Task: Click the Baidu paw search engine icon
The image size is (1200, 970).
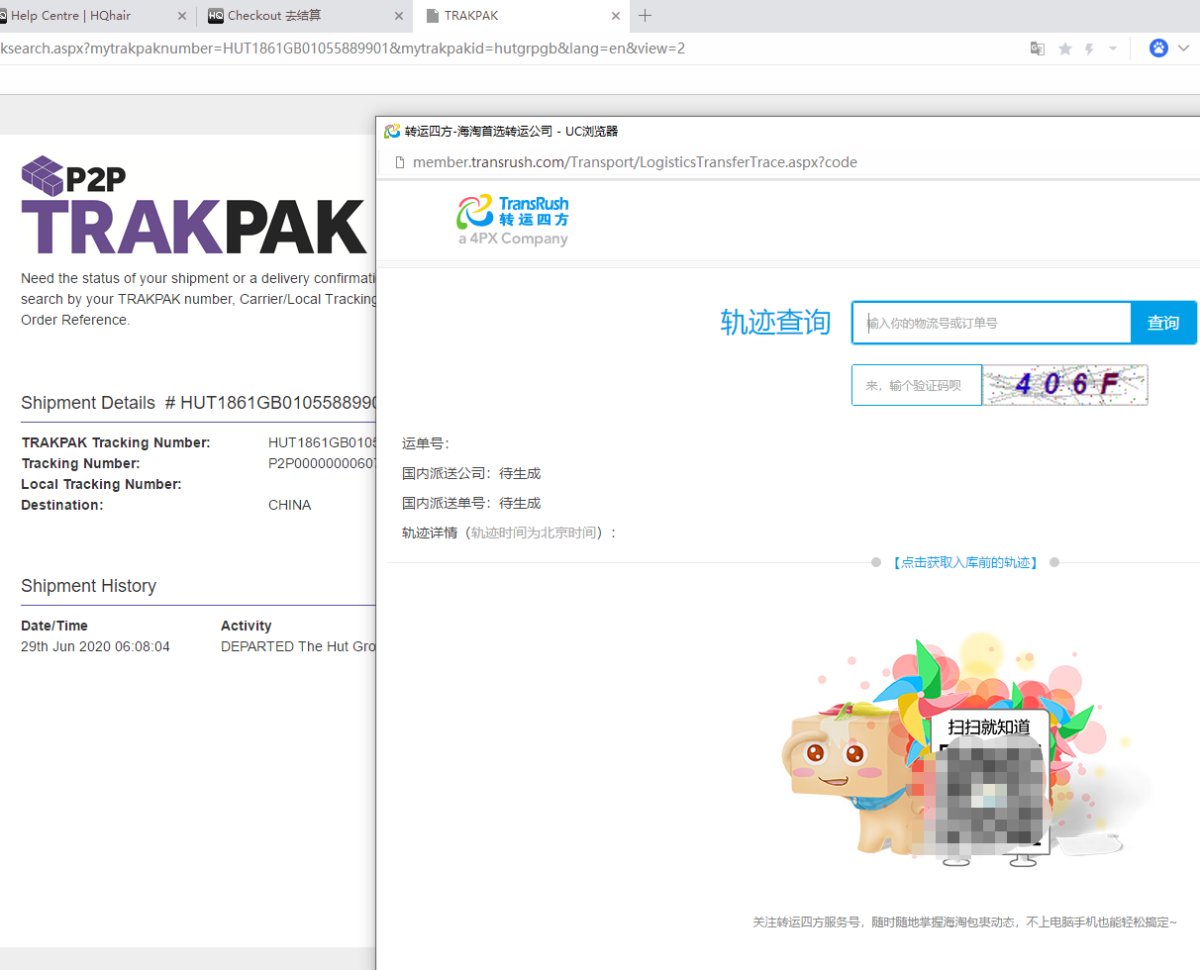Action: click(x=1158, y=48)
